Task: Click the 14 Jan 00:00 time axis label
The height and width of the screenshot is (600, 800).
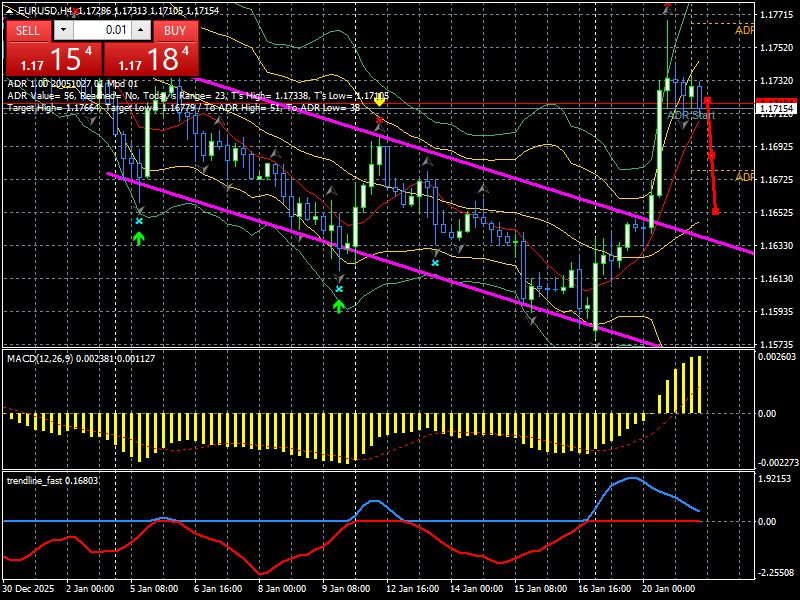Action: point(477,588)
